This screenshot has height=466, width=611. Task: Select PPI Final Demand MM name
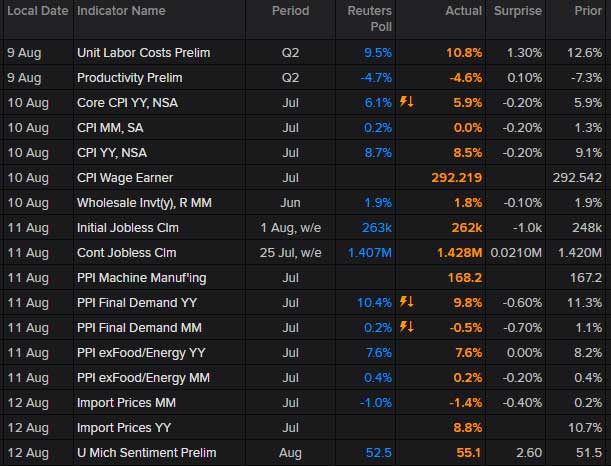[140, 328]
